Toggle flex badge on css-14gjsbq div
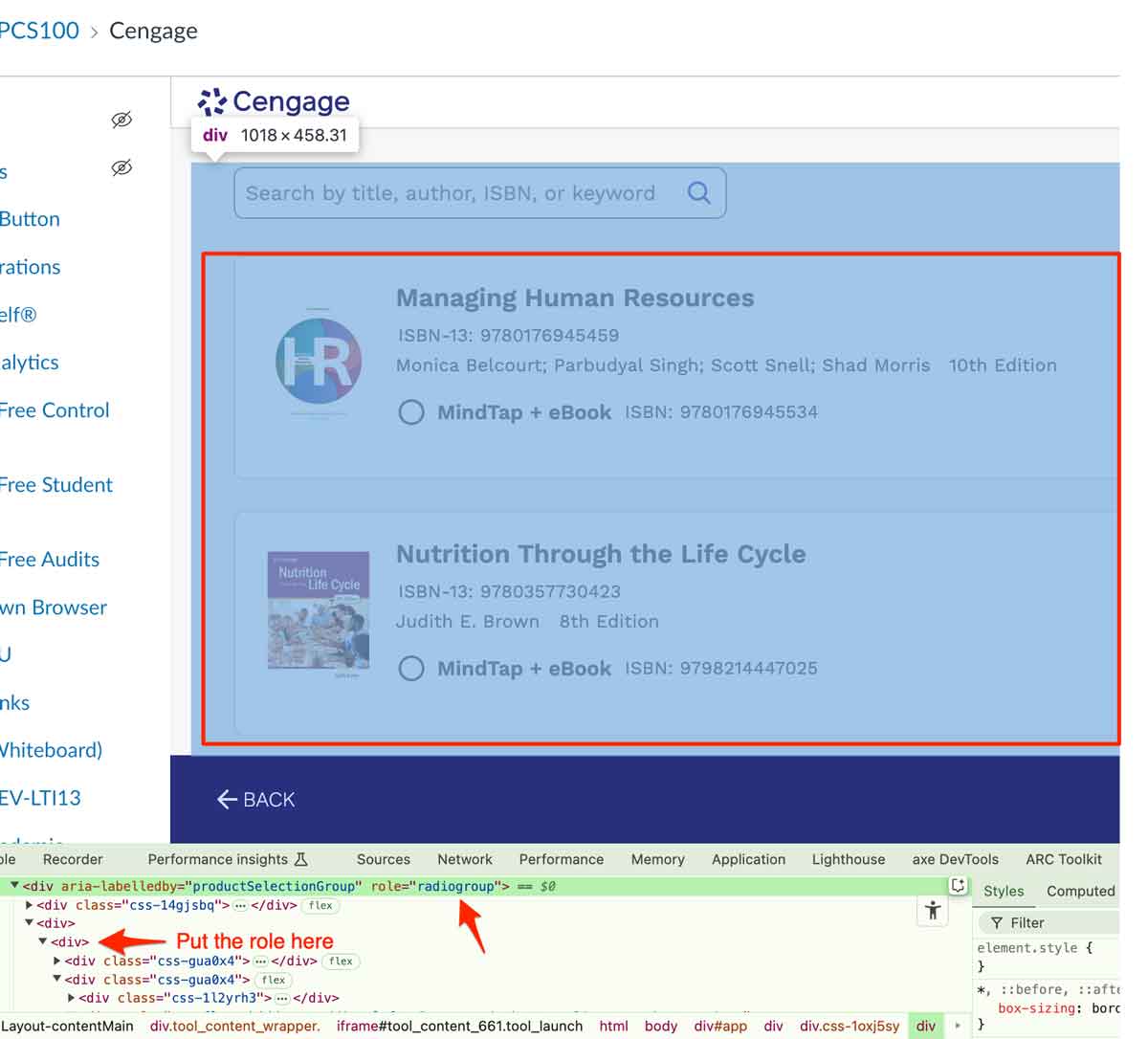The image size is (1148, 1039). tap(320, 905)
